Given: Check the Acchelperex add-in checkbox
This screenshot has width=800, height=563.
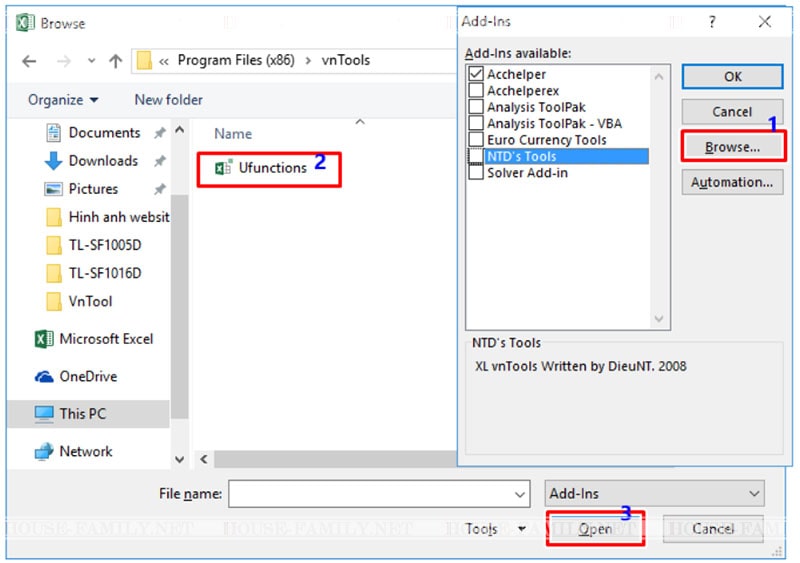Looking at the screenshot, I should [x=476, y=90].
